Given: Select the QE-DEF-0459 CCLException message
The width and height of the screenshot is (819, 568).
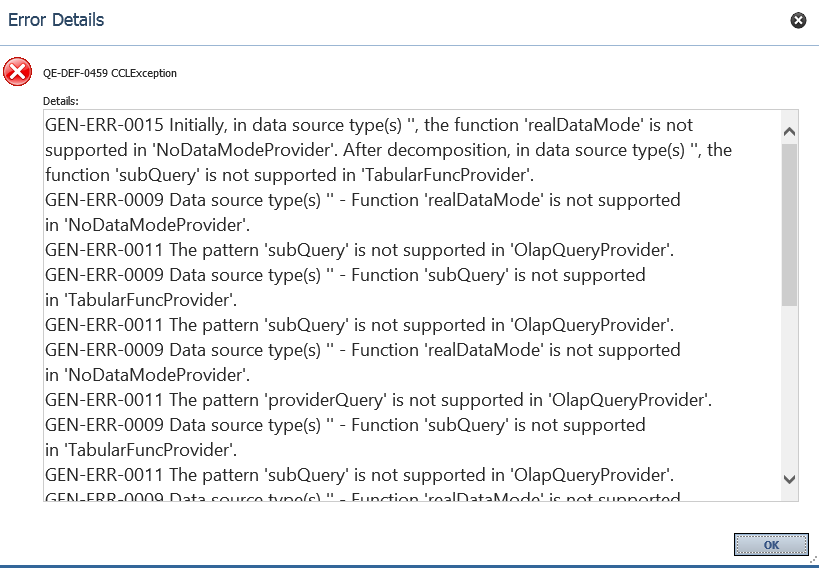Looking at the screenshot, I should tap(110, 73).
